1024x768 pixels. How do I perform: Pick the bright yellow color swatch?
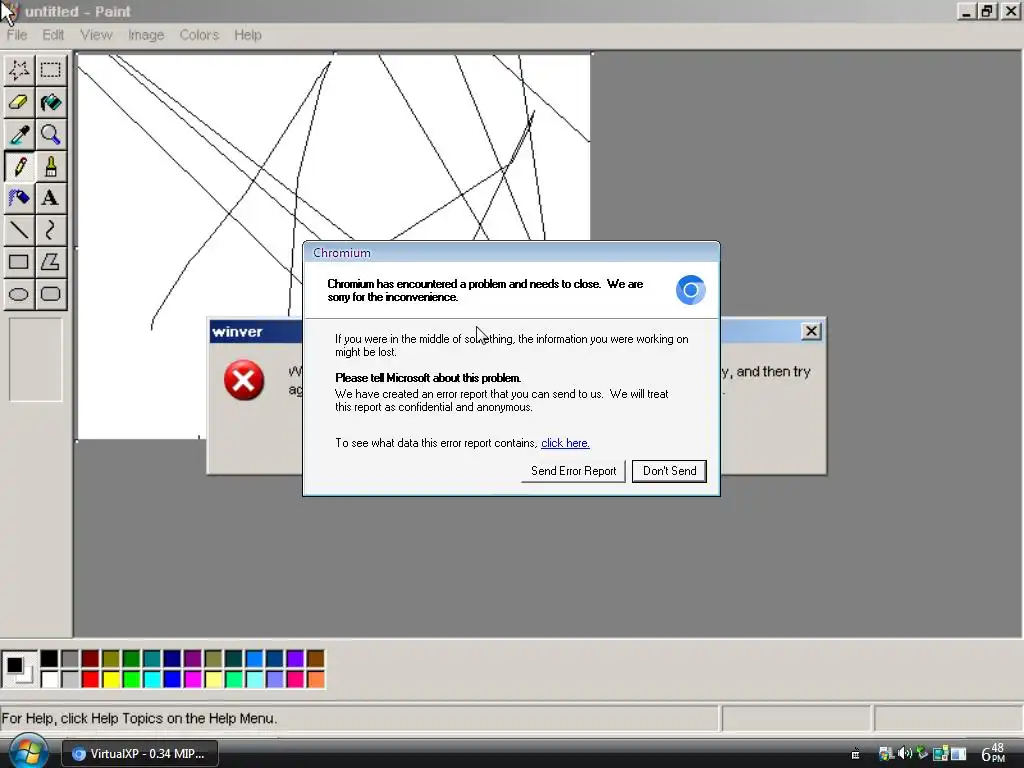[x=111, y=679]
